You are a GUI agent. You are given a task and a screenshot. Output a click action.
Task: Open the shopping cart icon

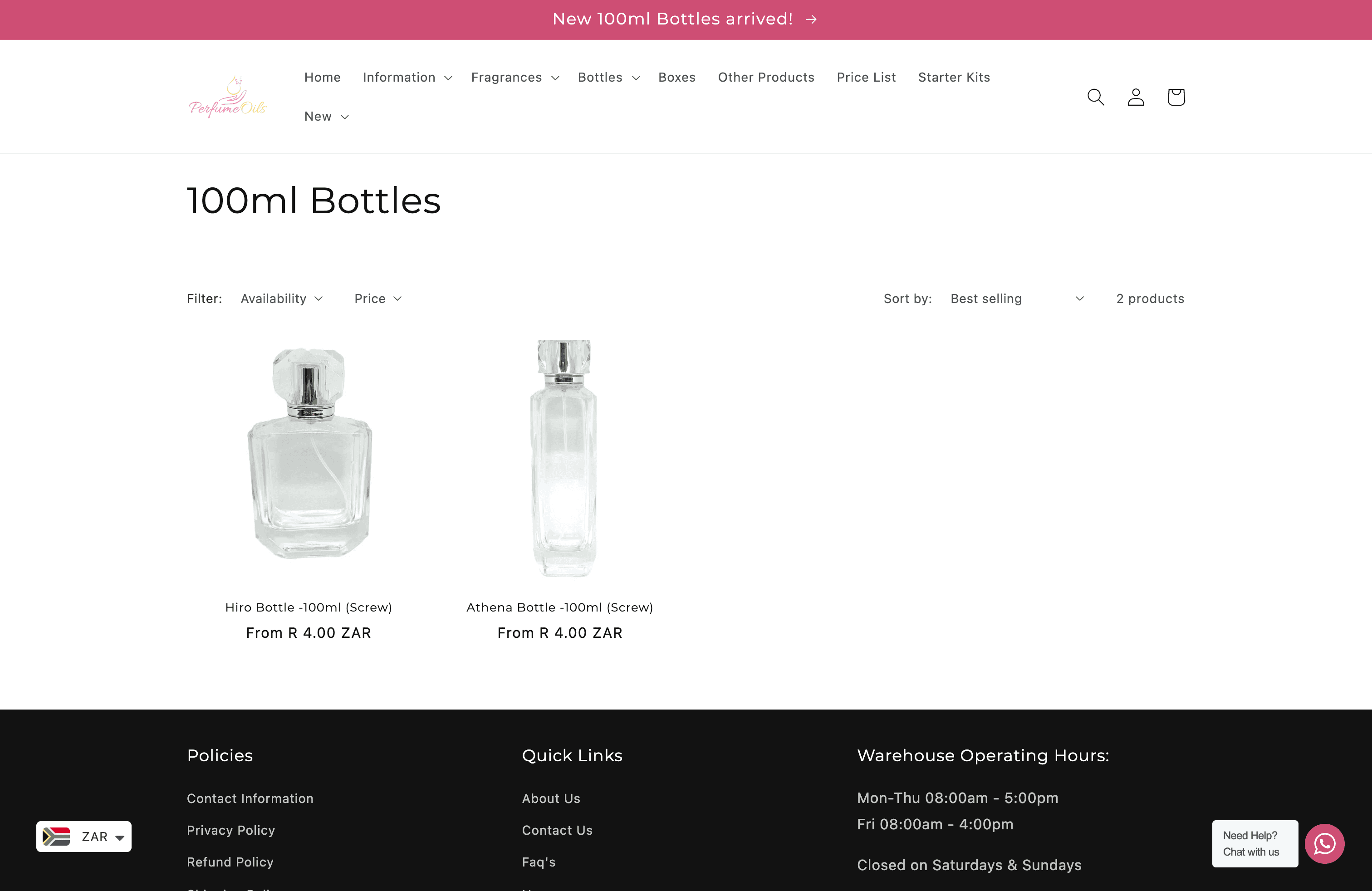coord(1176,97)
